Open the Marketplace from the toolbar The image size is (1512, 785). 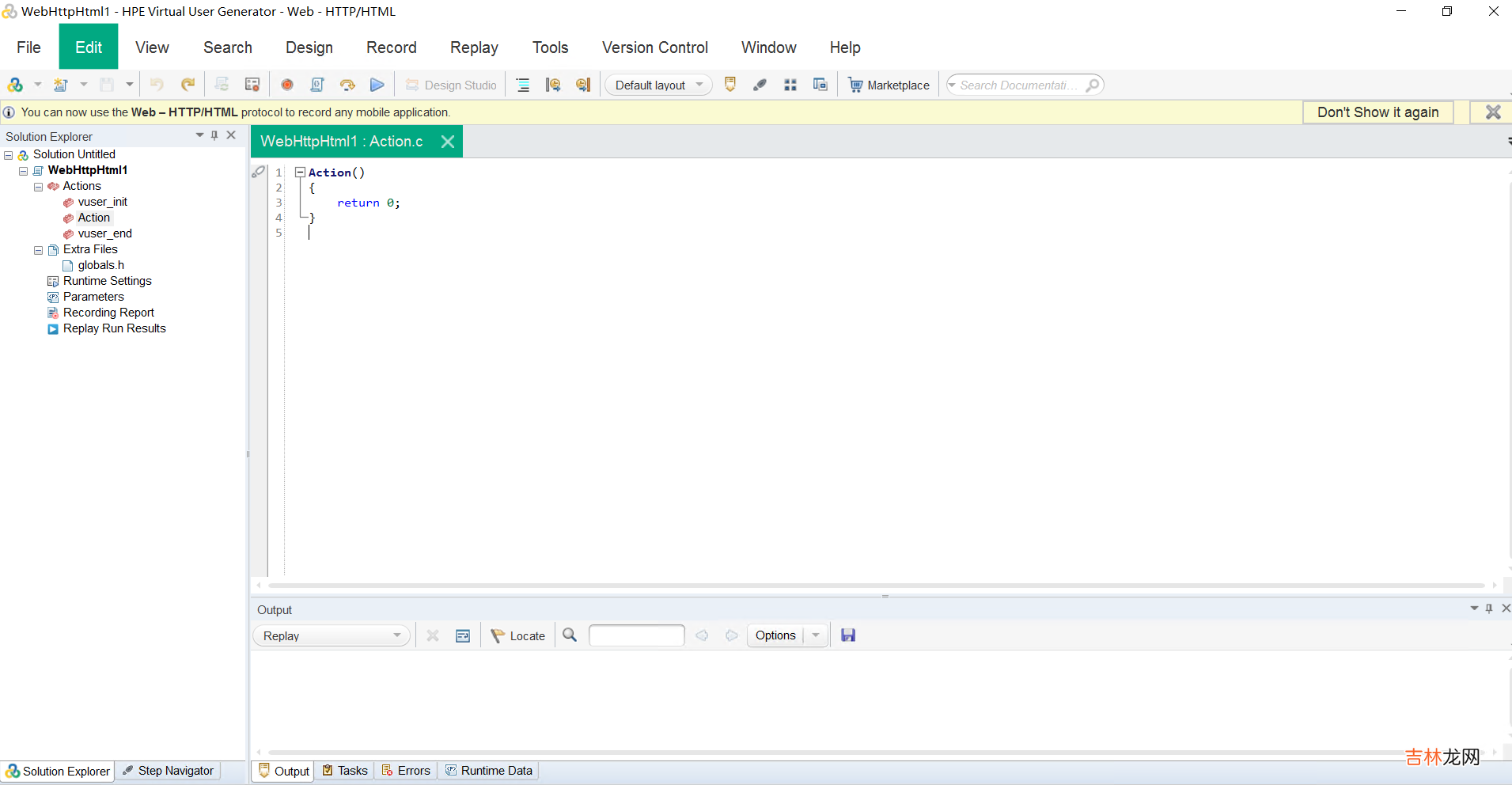tap(889, 85)
